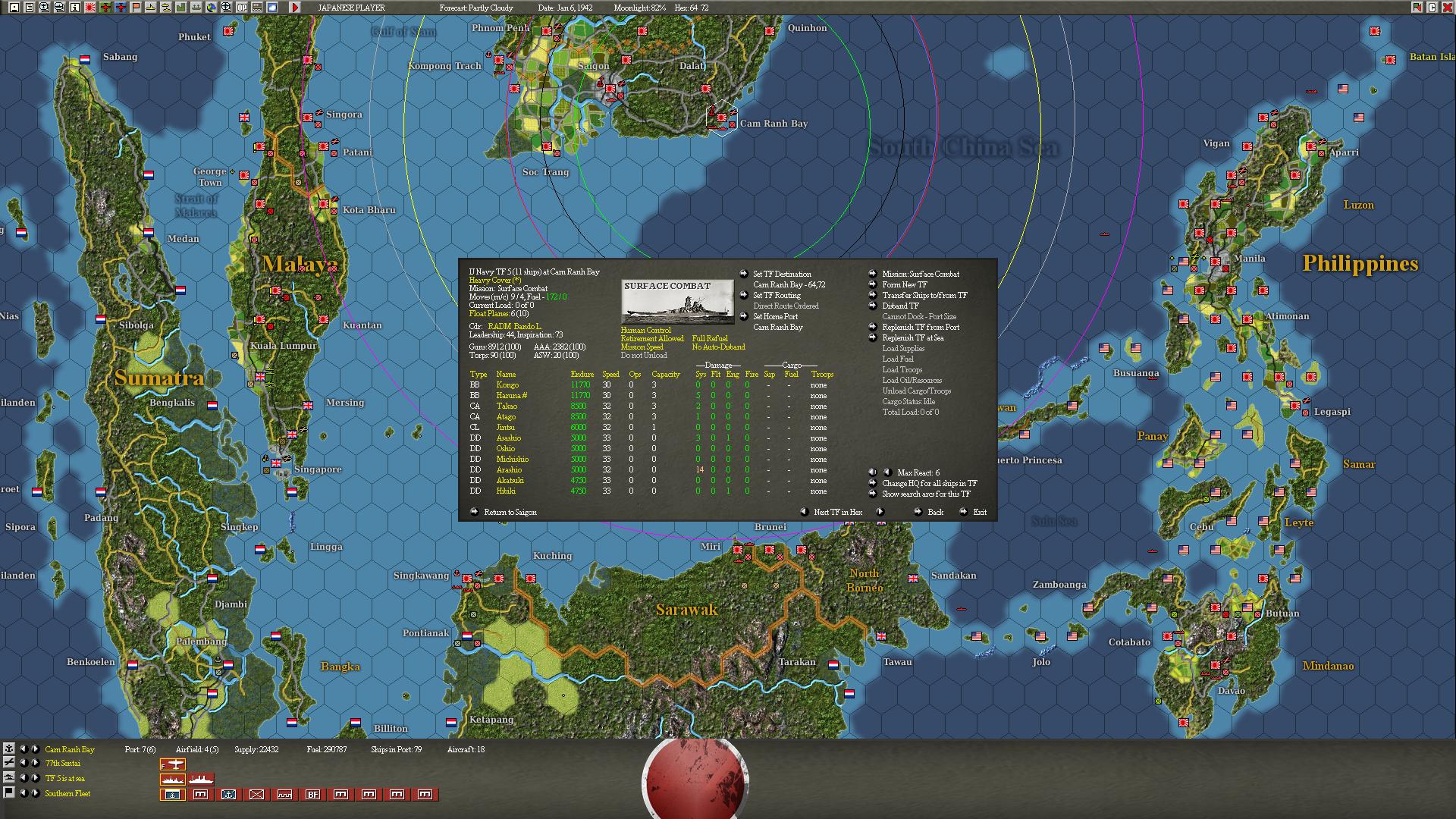Click the orange flag toolbar icon
Viewport: 1456px width, 819px height.
click(136, 8)
